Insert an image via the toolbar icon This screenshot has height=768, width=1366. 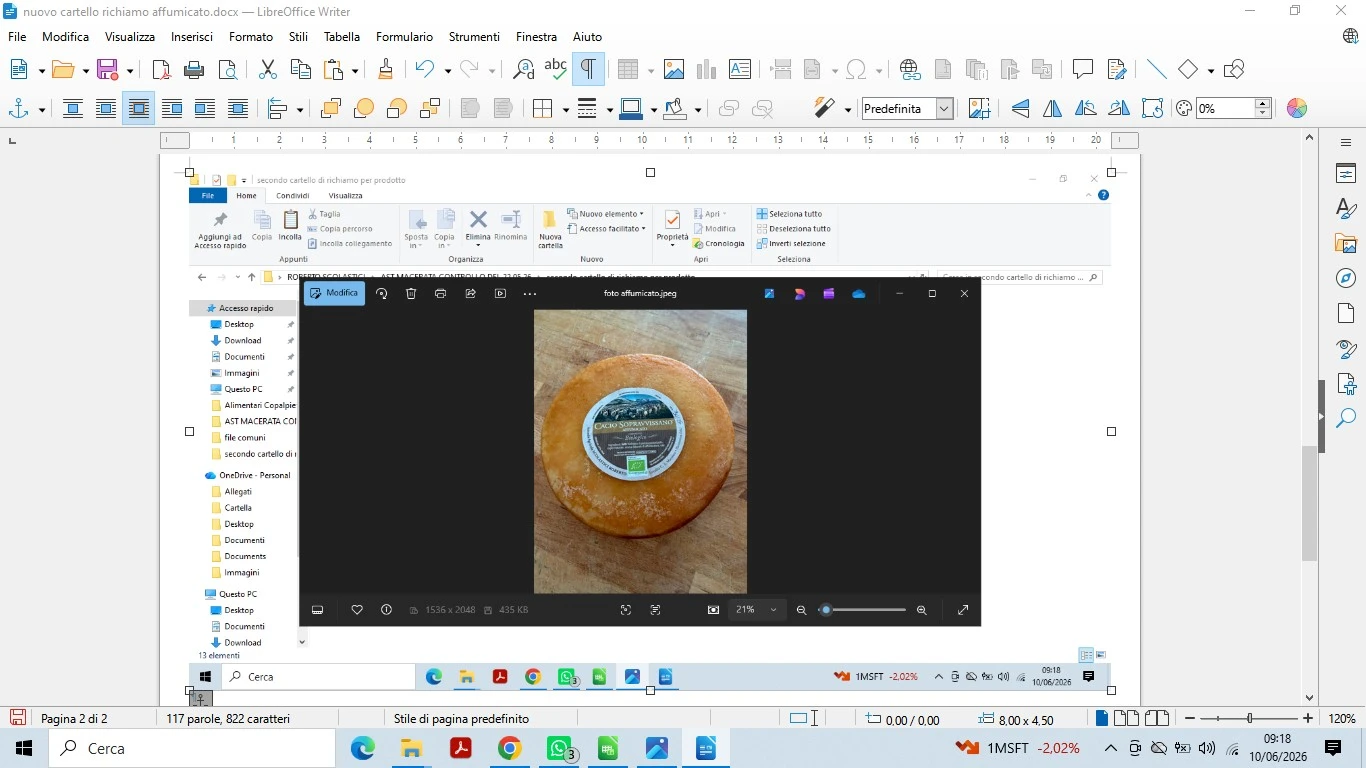(674, 69)
